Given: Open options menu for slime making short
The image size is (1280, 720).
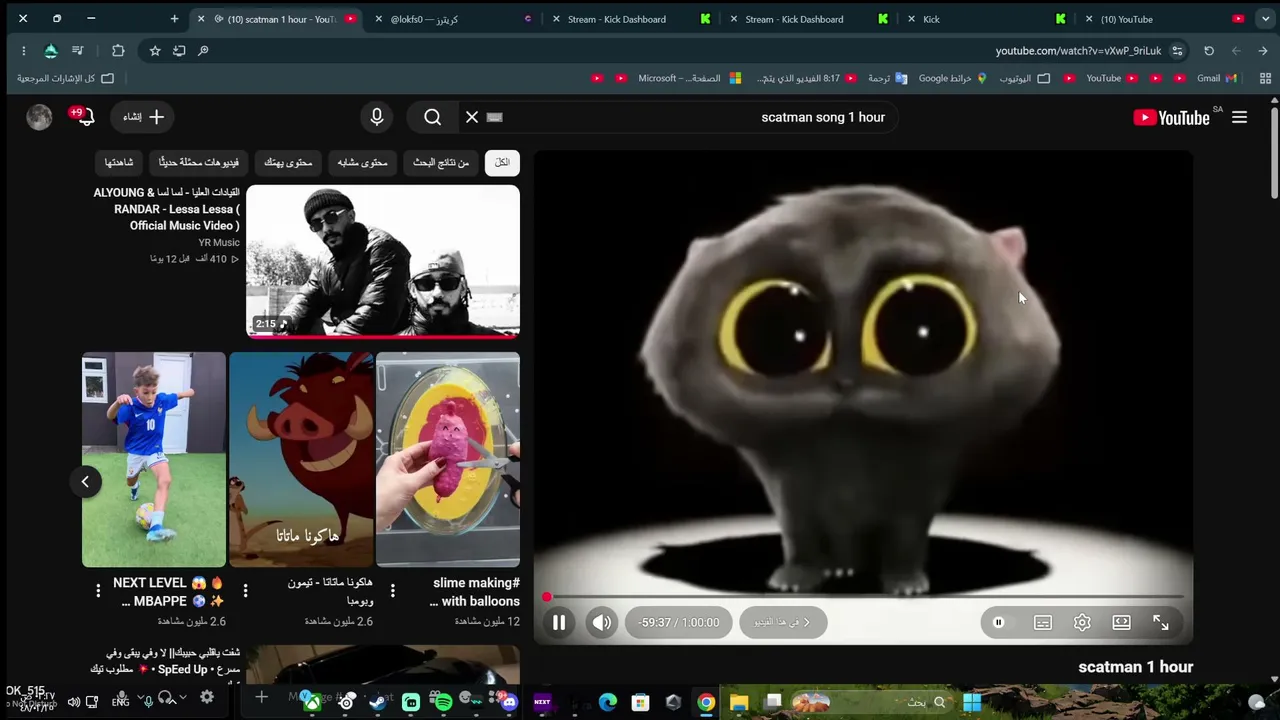Looking at the screenshot, I should (x=393, y=591).
